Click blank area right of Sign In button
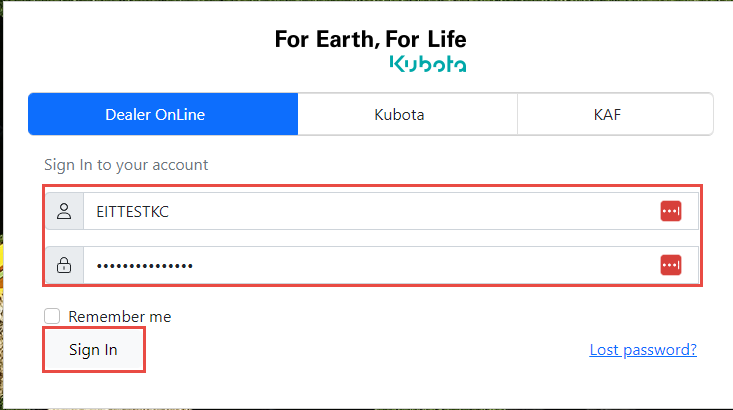This screenshot has height=410, width=733. [350, 350]
